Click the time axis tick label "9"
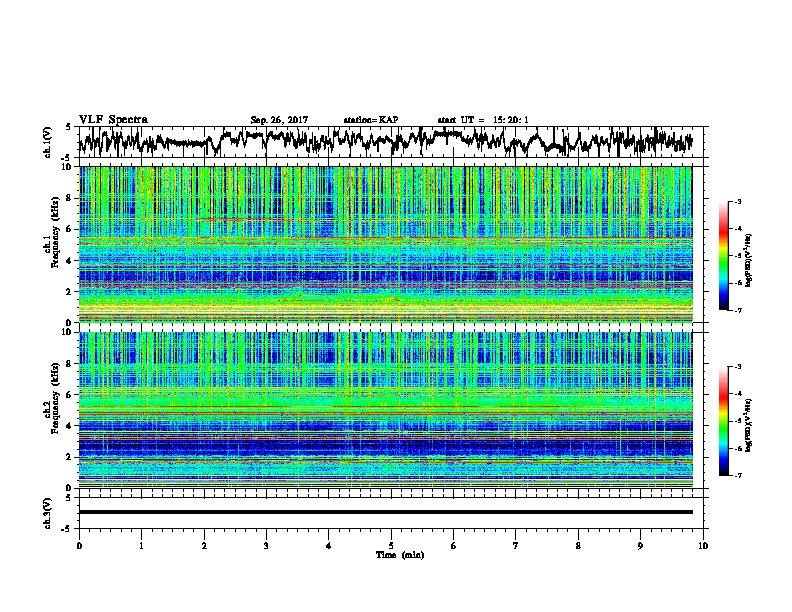The height and width of the screenshot is (612, 792). [640, 546]
